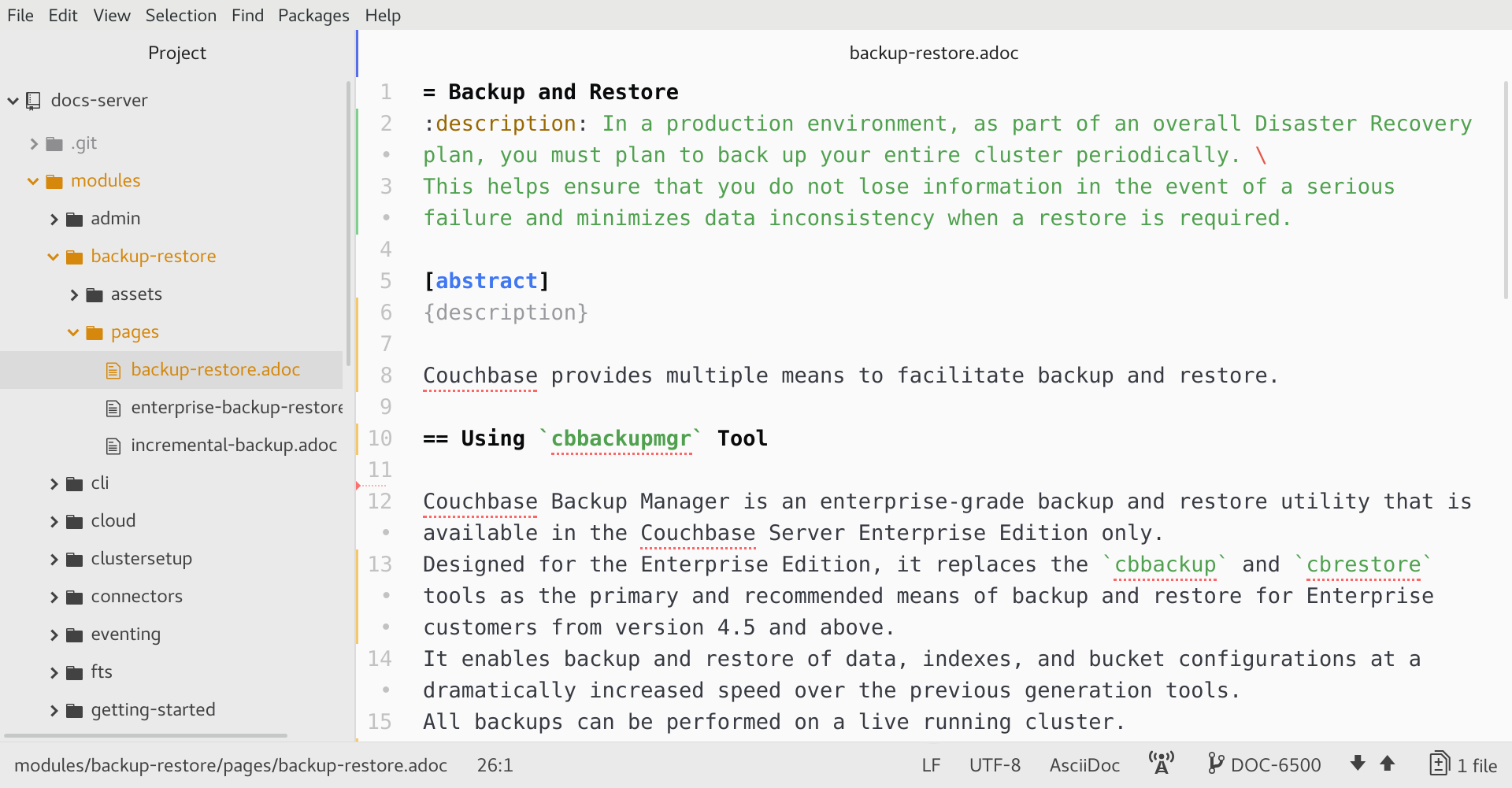Screen dimensions: 1512x788
Task: Collapse the pages folder
Action: pyautogui.click(x=73, y=332)
